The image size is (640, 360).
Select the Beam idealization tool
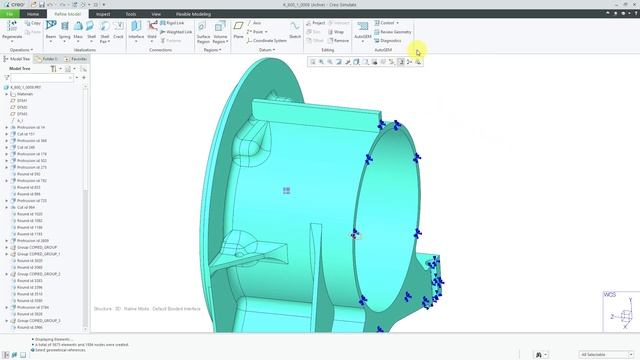(x=51, y=26)
